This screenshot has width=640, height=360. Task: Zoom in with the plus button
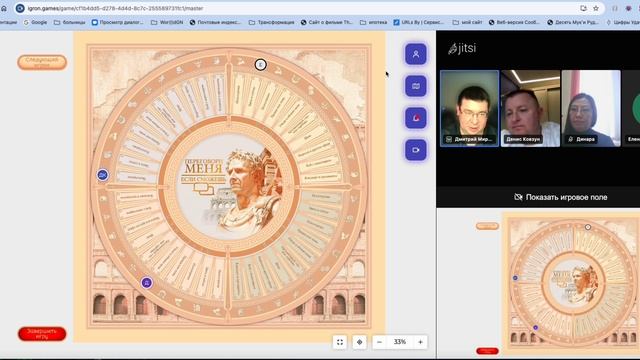coord(420,342)
